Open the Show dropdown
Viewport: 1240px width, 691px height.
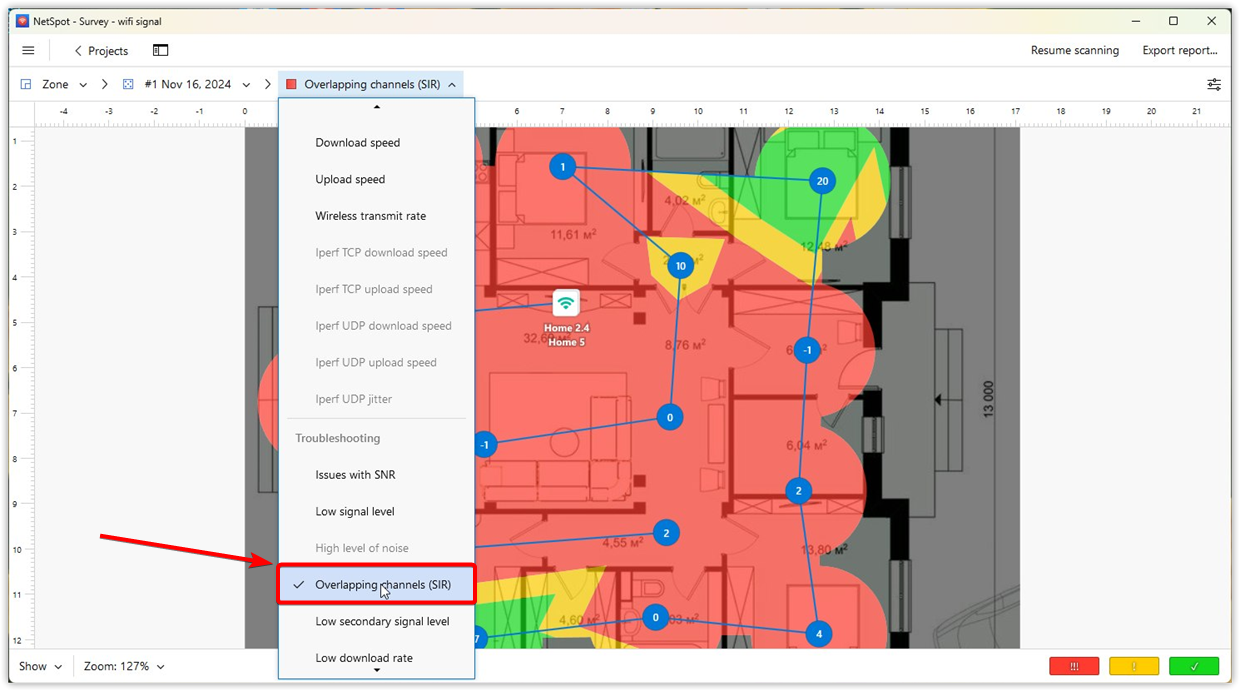pos(40,666)
